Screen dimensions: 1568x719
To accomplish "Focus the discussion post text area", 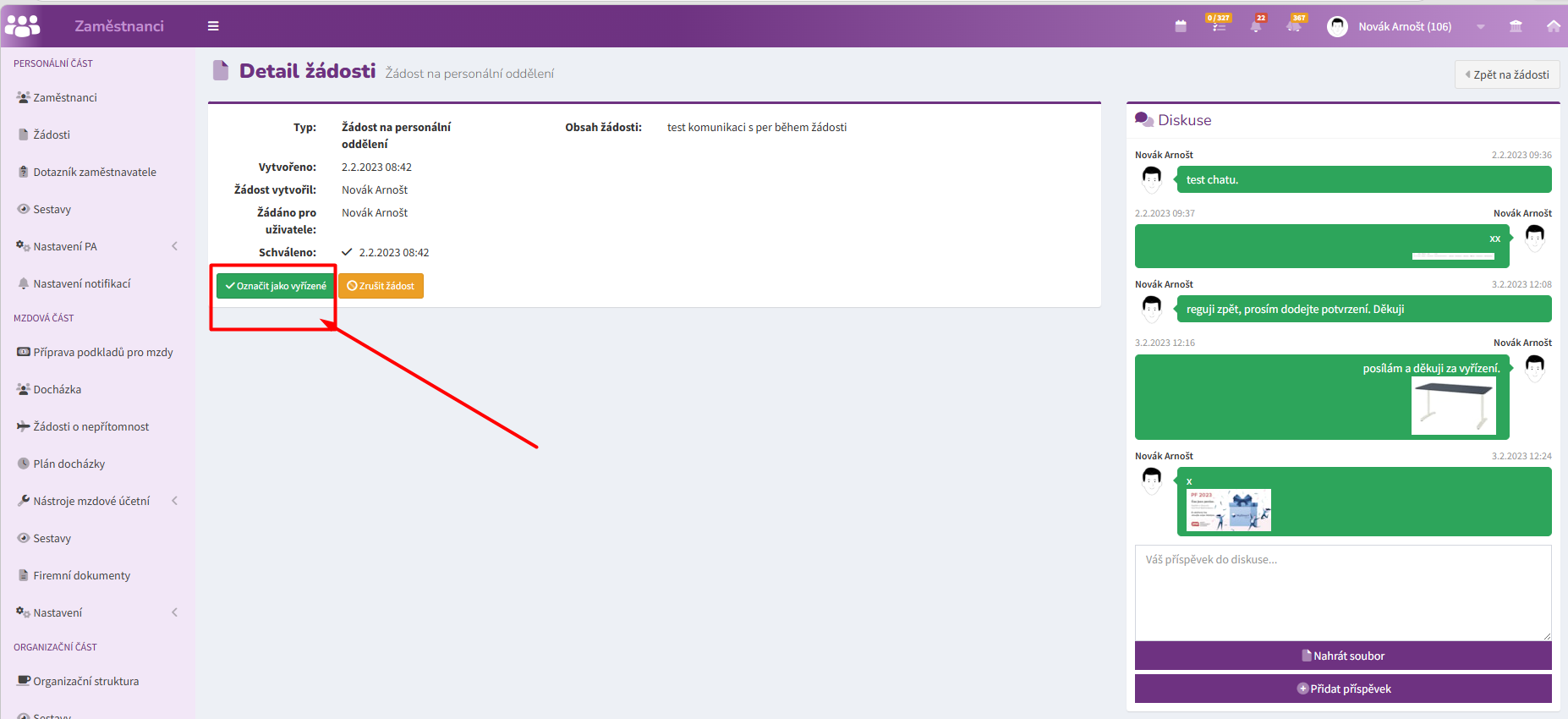I will pyautogui.click(x=1343, y=593).
